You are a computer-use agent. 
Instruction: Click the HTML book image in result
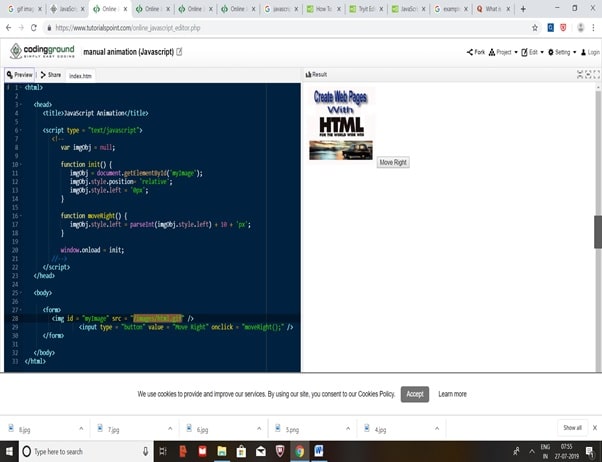(x=341, y=124)
